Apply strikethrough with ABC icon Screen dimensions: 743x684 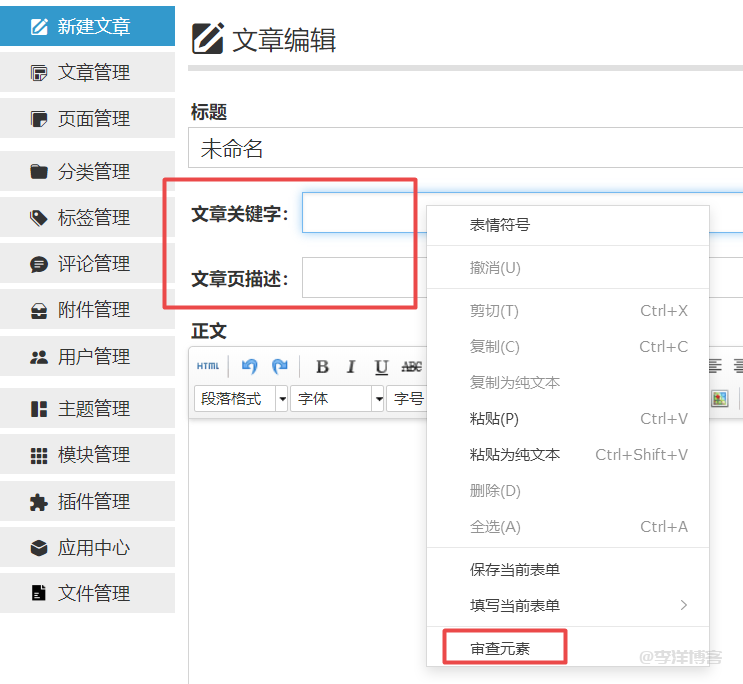411,367
